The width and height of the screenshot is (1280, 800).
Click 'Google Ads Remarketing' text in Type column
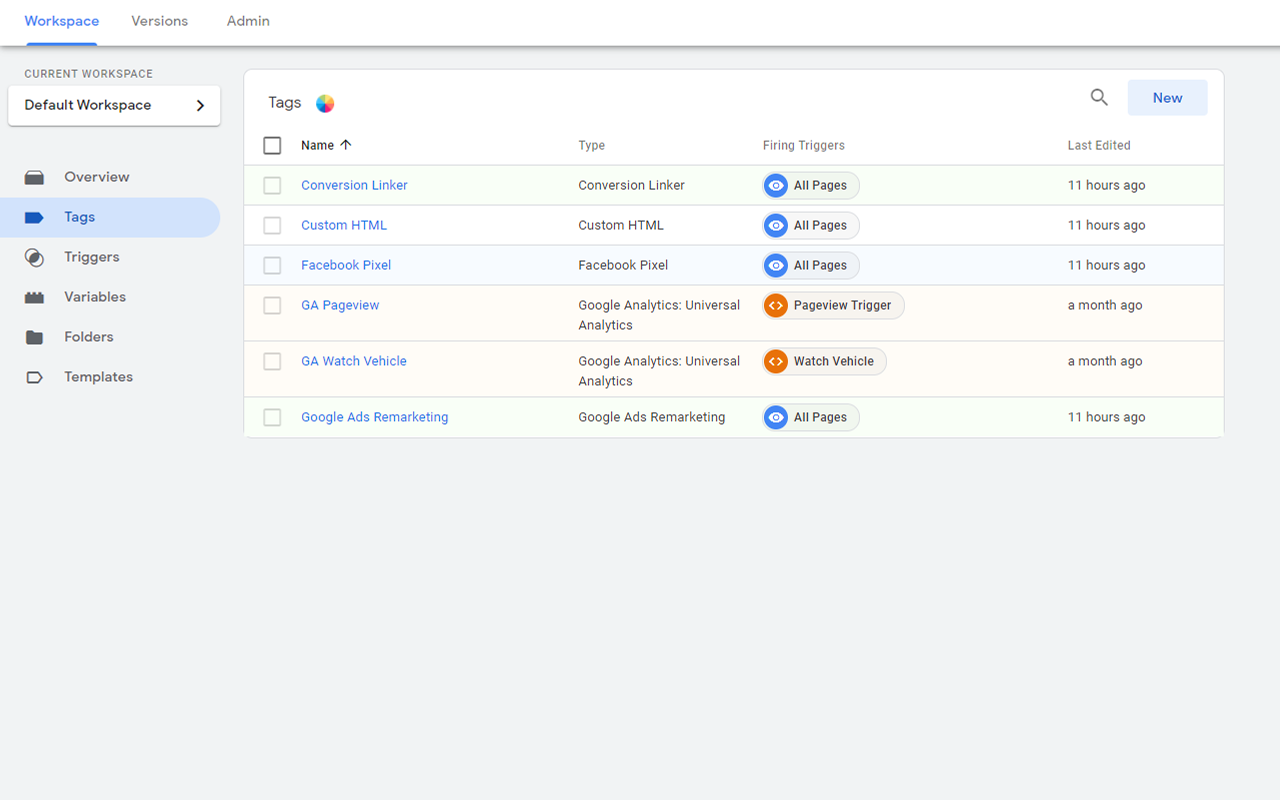[x=652, y=417]
